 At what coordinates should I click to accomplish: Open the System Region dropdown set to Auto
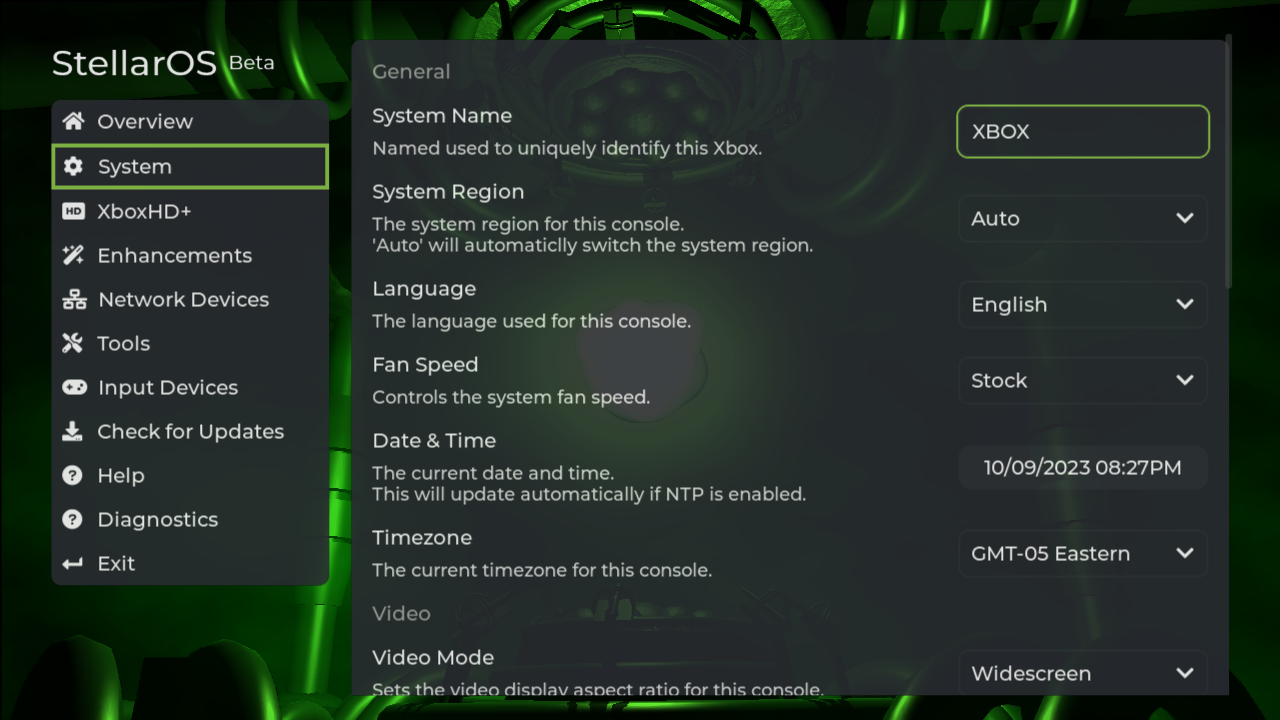(1083, 219)
